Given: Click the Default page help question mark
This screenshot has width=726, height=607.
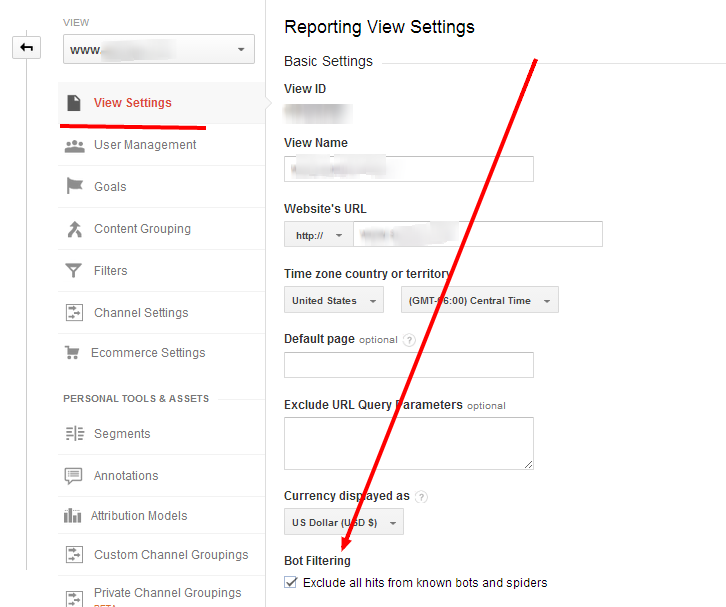Looking at the screenshot, I should (x=409, y=340).
